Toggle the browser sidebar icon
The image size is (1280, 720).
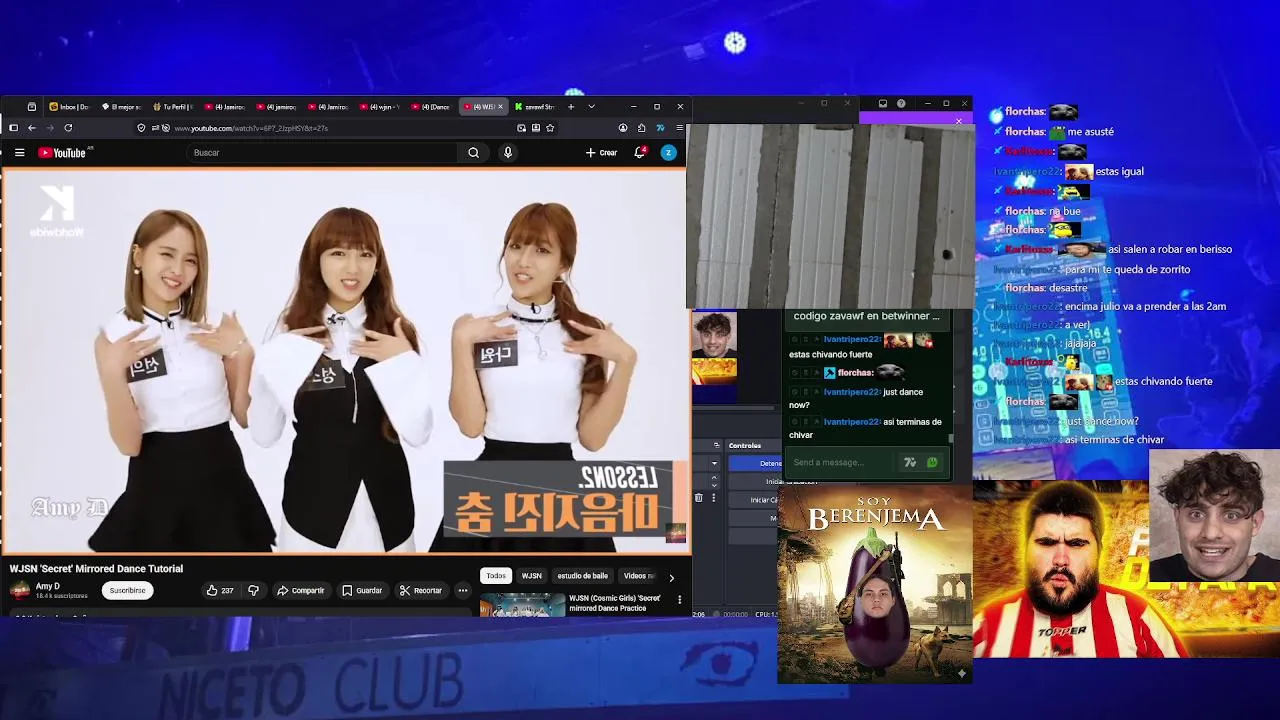click(13, 128)
